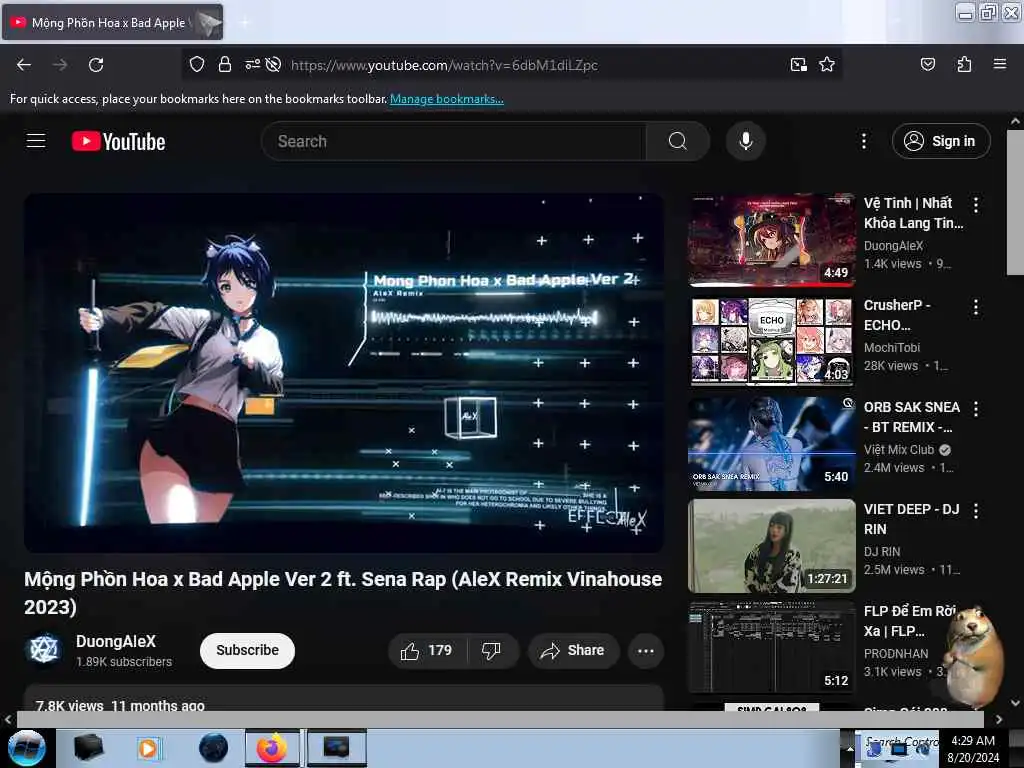Screen dimensions: 1024x768
Task: Open the globe taskbar icon
Action: pos(213,748)
